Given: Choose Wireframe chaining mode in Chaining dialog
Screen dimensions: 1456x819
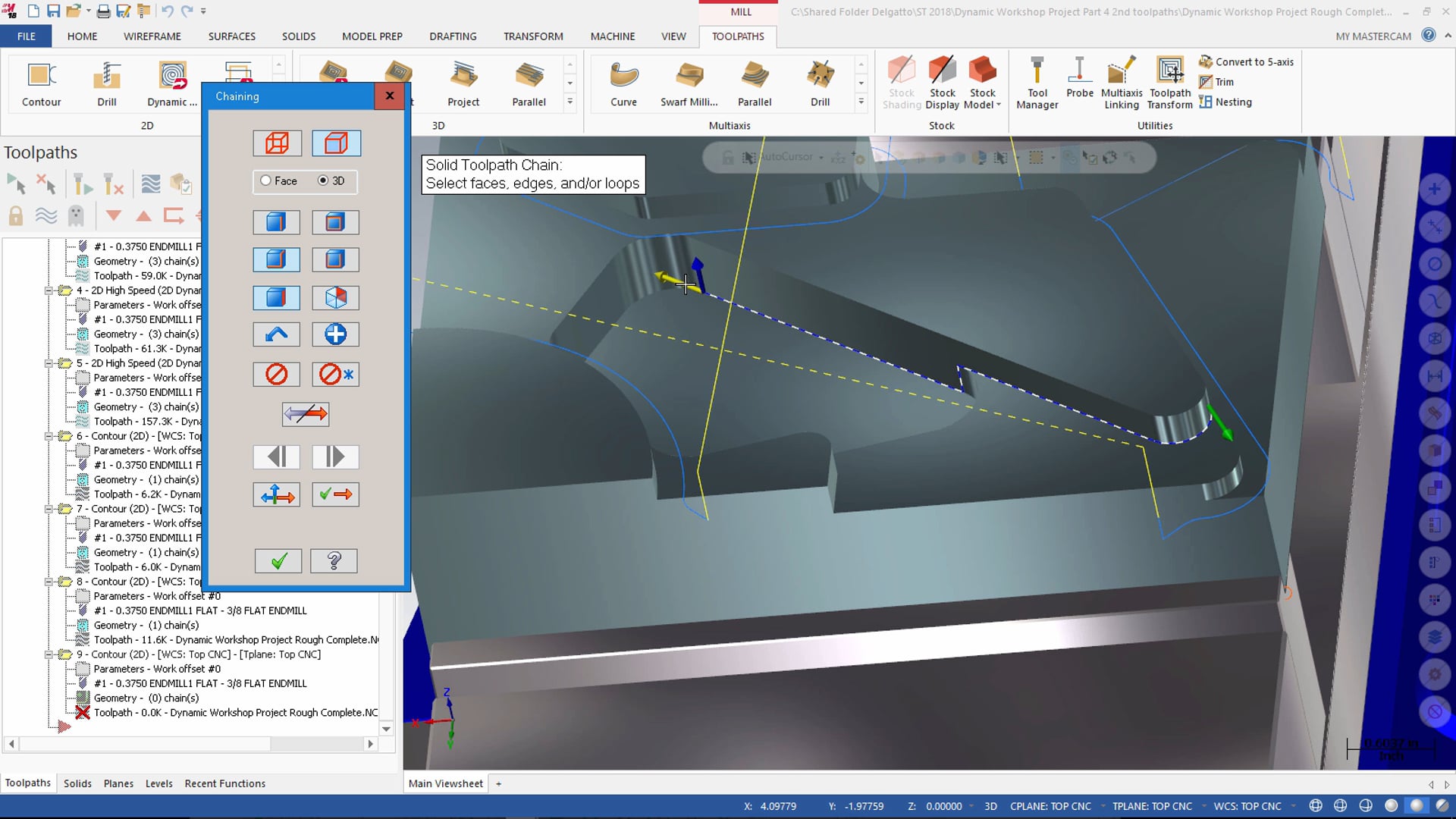Looking at the screenshot, I should pyautogui.click(x=277, y=143).
